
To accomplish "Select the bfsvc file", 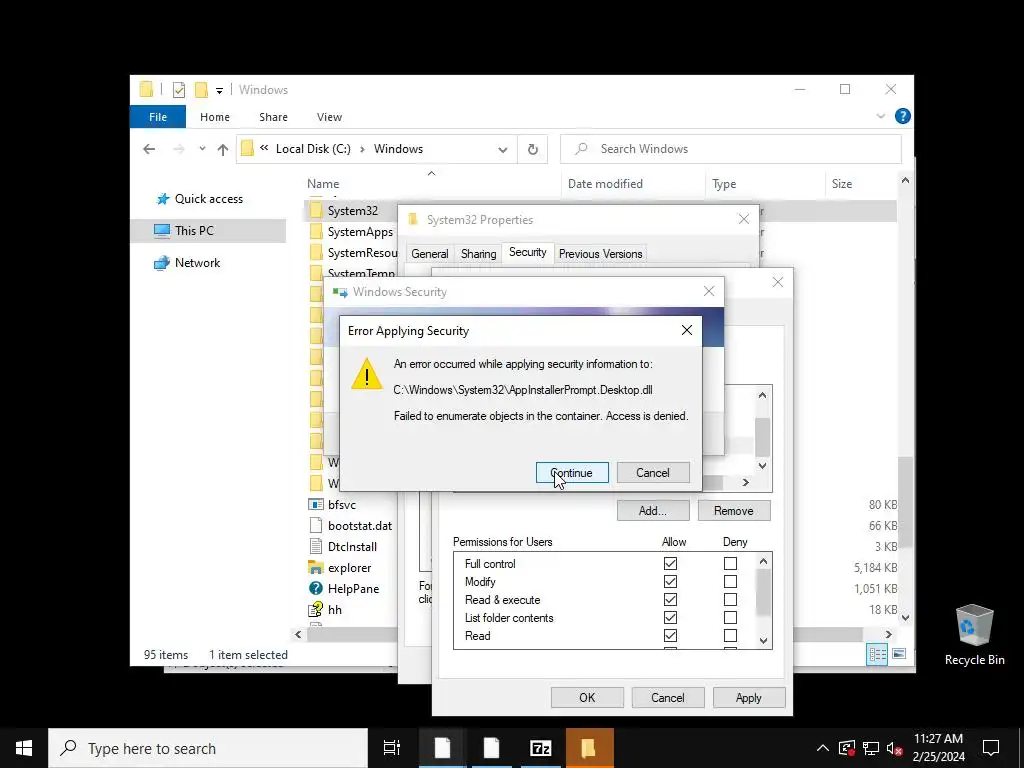I will click(x=342, y=505).
